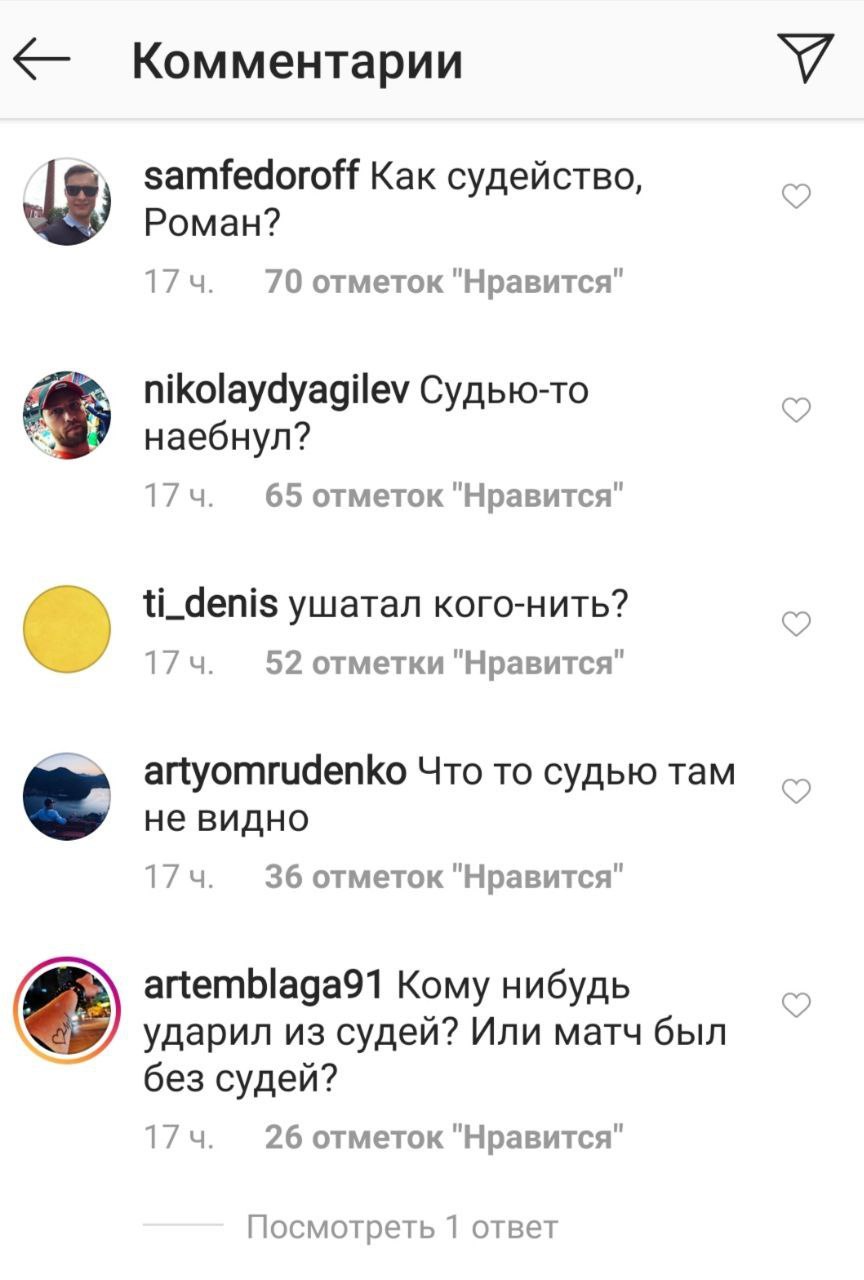Go back using the left arrow

point(42,61)
